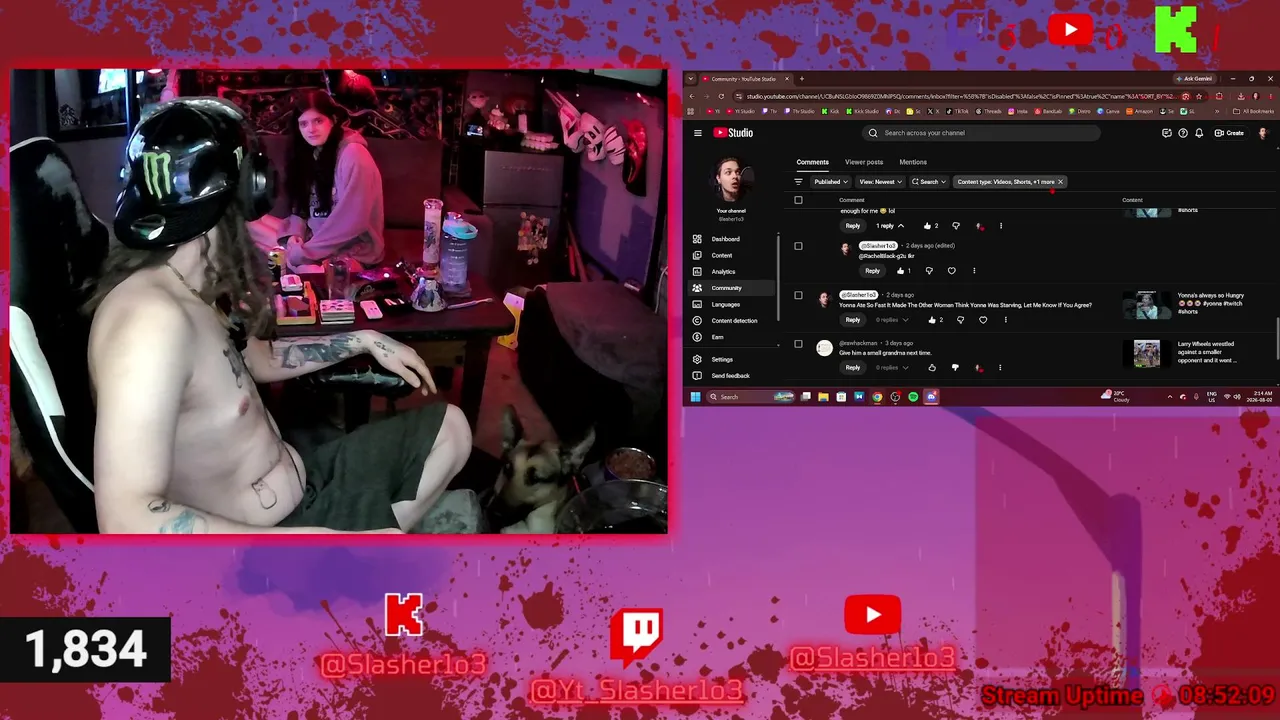Open the Chrome tab search chevron
The image size is (1280, 720).
(690, 79)
